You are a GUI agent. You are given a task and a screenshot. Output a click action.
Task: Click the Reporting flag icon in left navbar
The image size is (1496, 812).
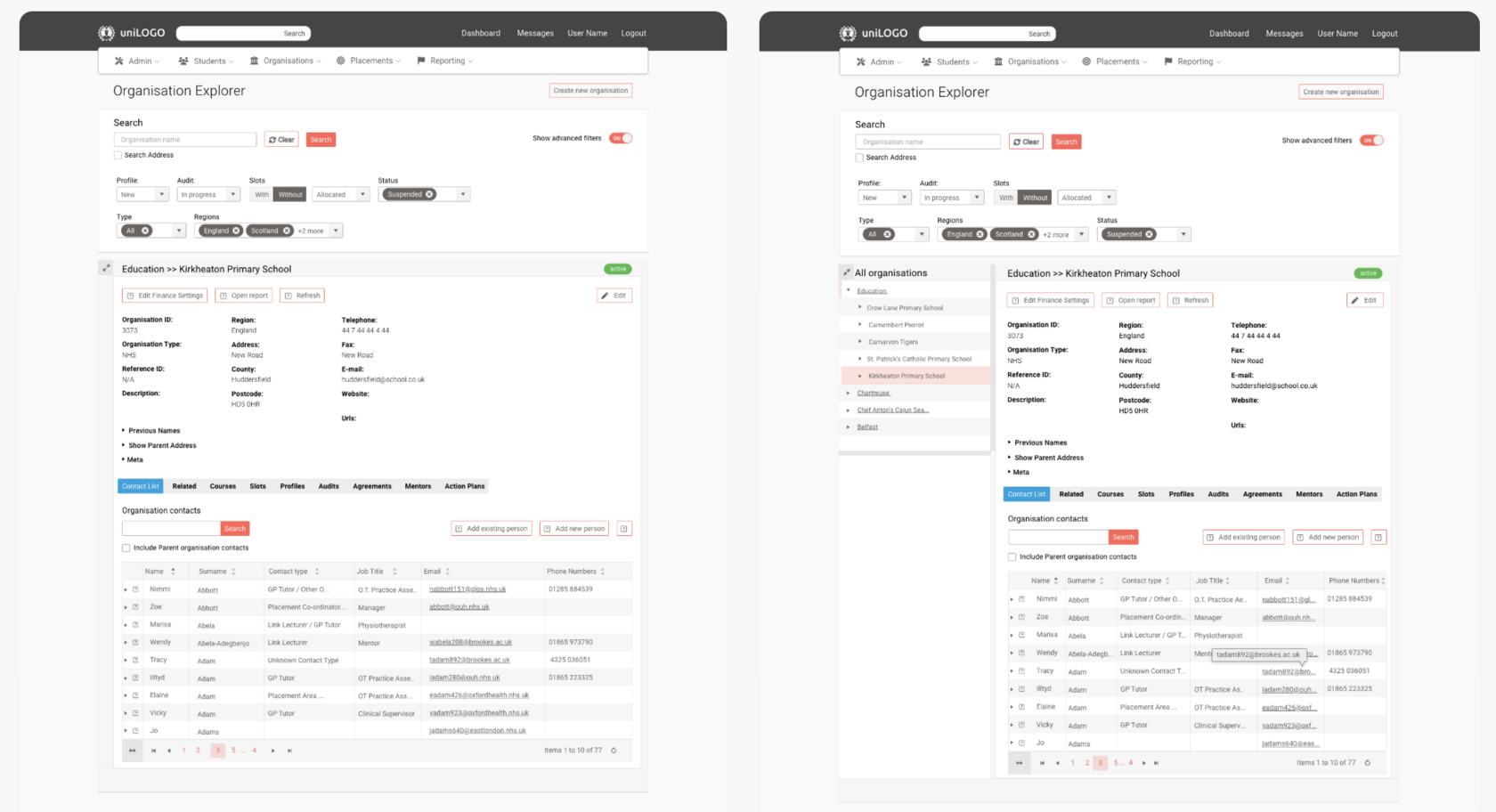(421, 61)
